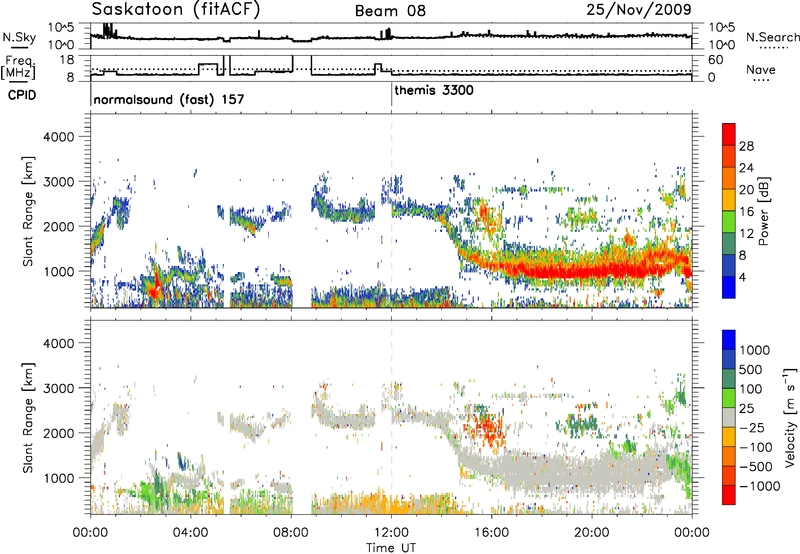Click 'Slant Range [km]' label of power plot
This screenshot has width=800, height=554.
click(x=28, y=211)
